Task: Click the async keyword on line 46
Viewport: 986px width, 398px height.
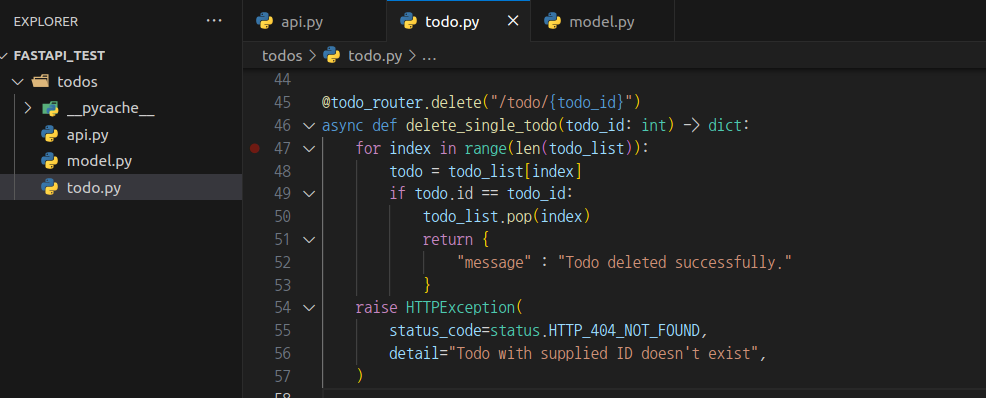Action: coord(342,126)
